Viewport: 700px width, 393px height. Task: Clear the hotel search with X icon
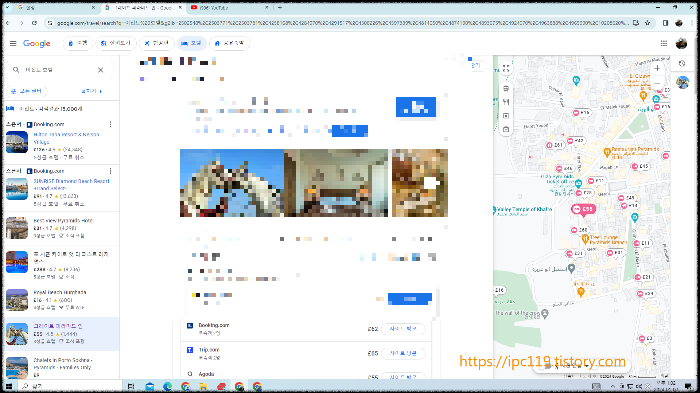pos(100,70)
